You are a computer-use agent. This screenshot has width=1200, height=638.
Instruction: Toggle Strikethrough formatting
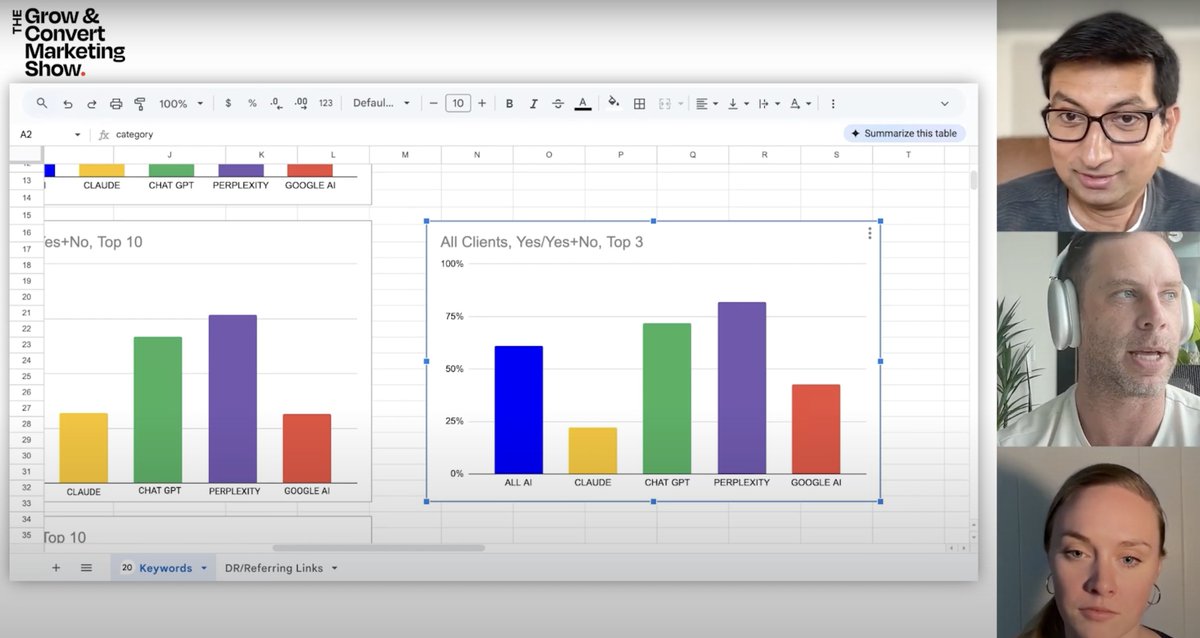(558, 104)
